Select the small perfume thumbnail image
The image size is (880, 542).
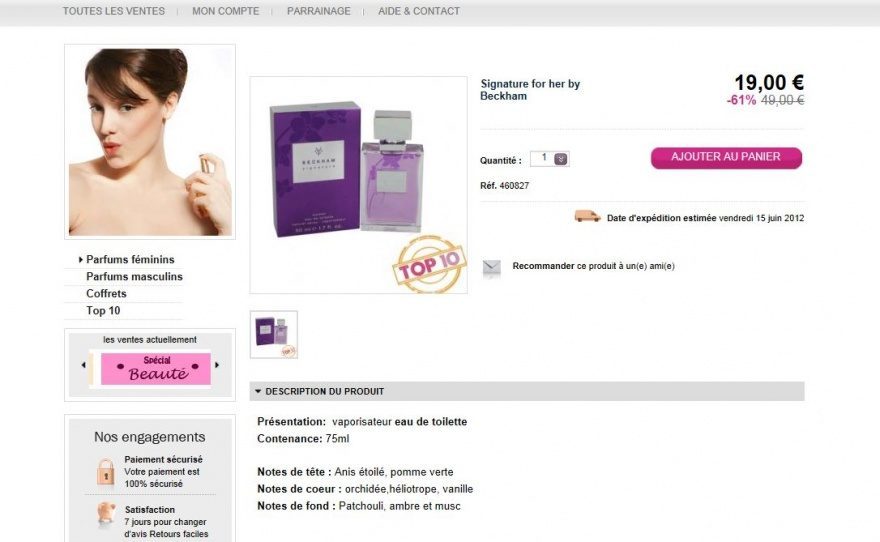[274, 334]
